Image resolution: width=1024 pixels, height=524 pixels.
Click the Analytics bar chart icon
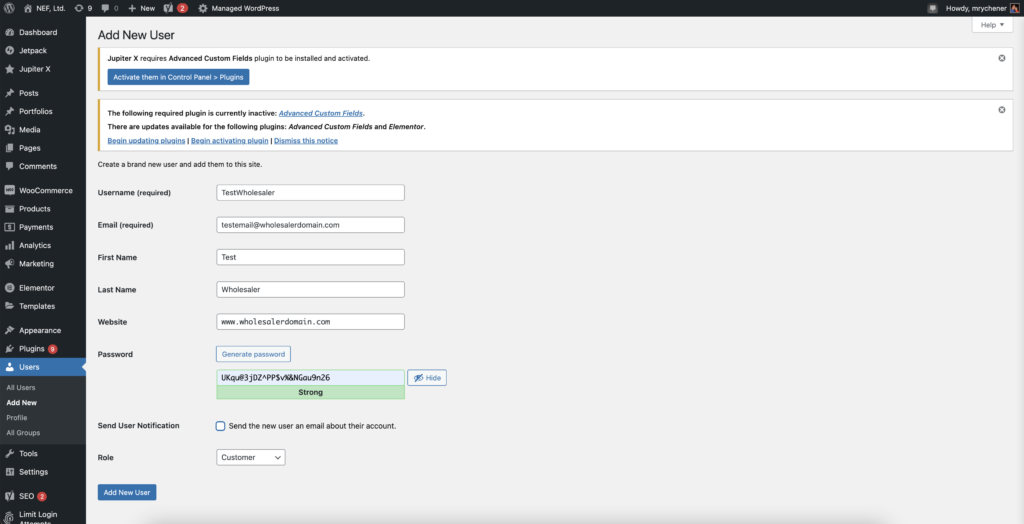click(x=9, y=245)
